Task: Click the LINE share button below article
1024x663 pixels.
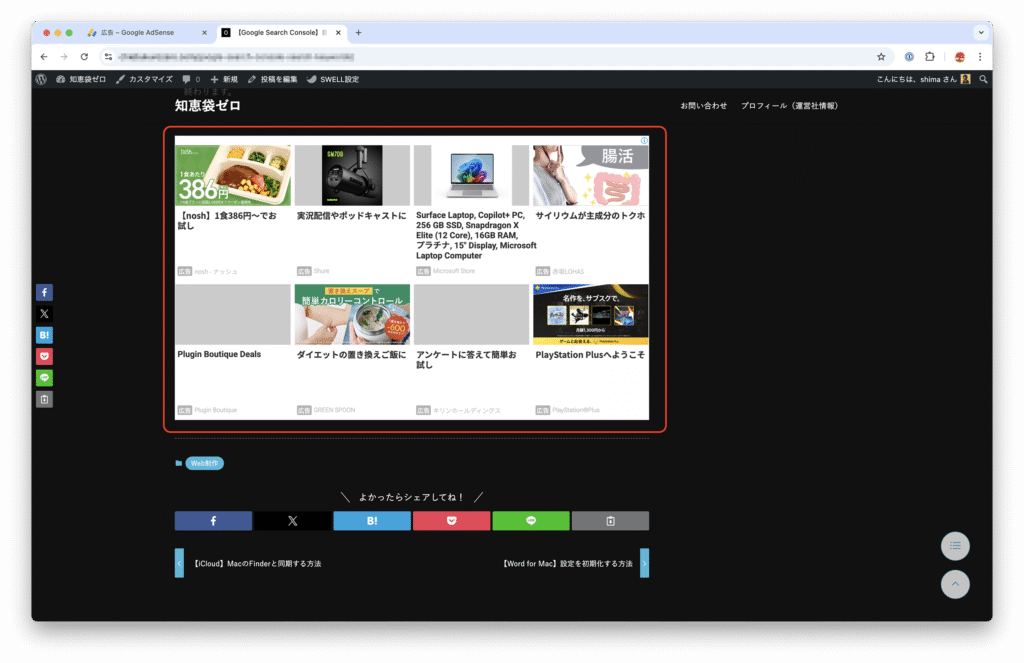Action: (x=530, y=521)
